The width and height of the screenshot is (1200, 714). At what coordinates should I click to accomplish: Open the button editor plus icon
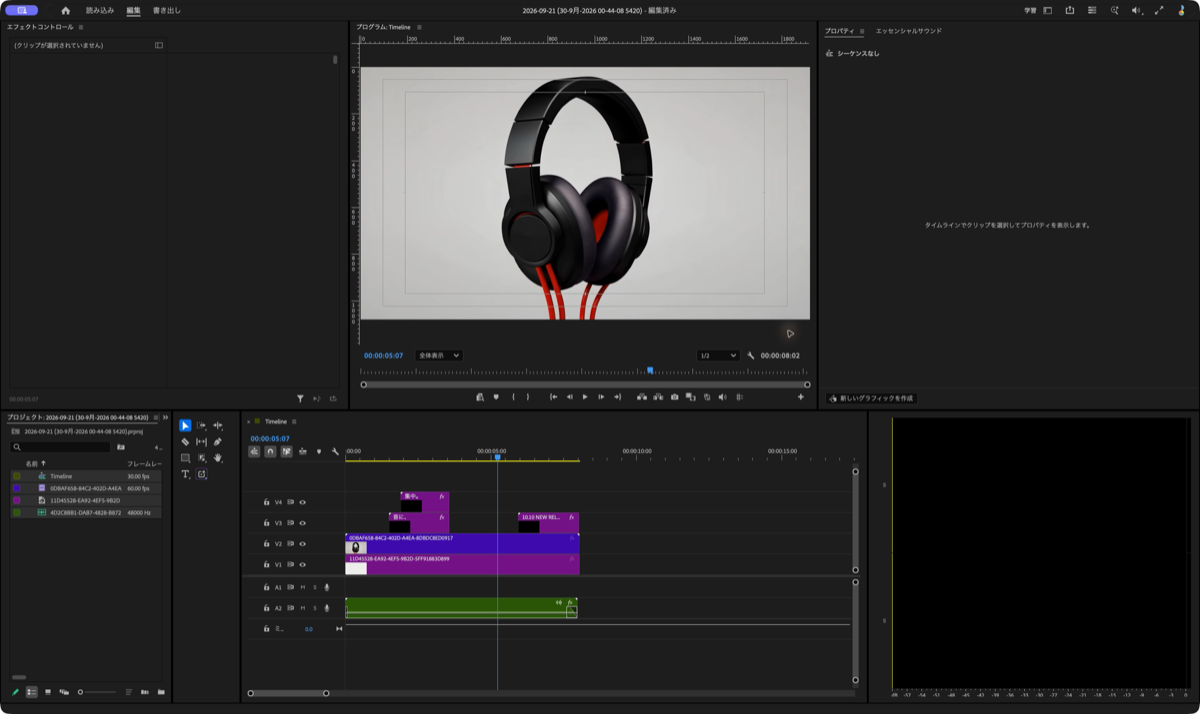pyautogui.click(x=800, y=397)
